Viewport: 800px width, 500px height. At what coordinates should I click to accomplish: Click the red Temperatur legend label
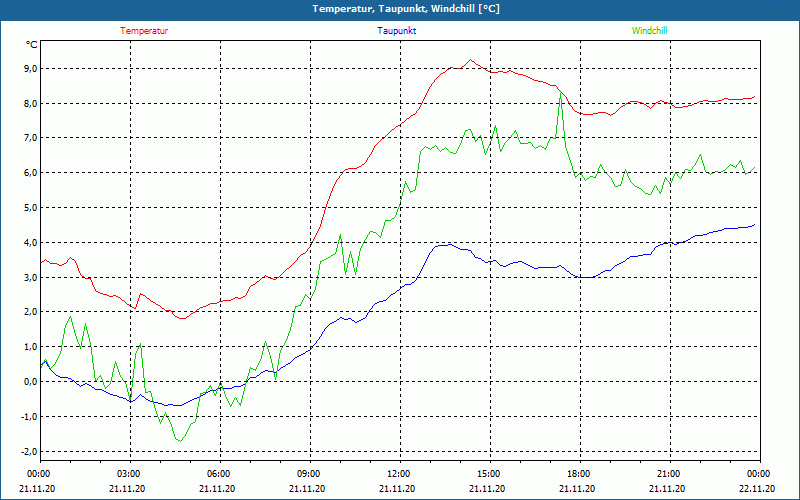click(144, 31)
